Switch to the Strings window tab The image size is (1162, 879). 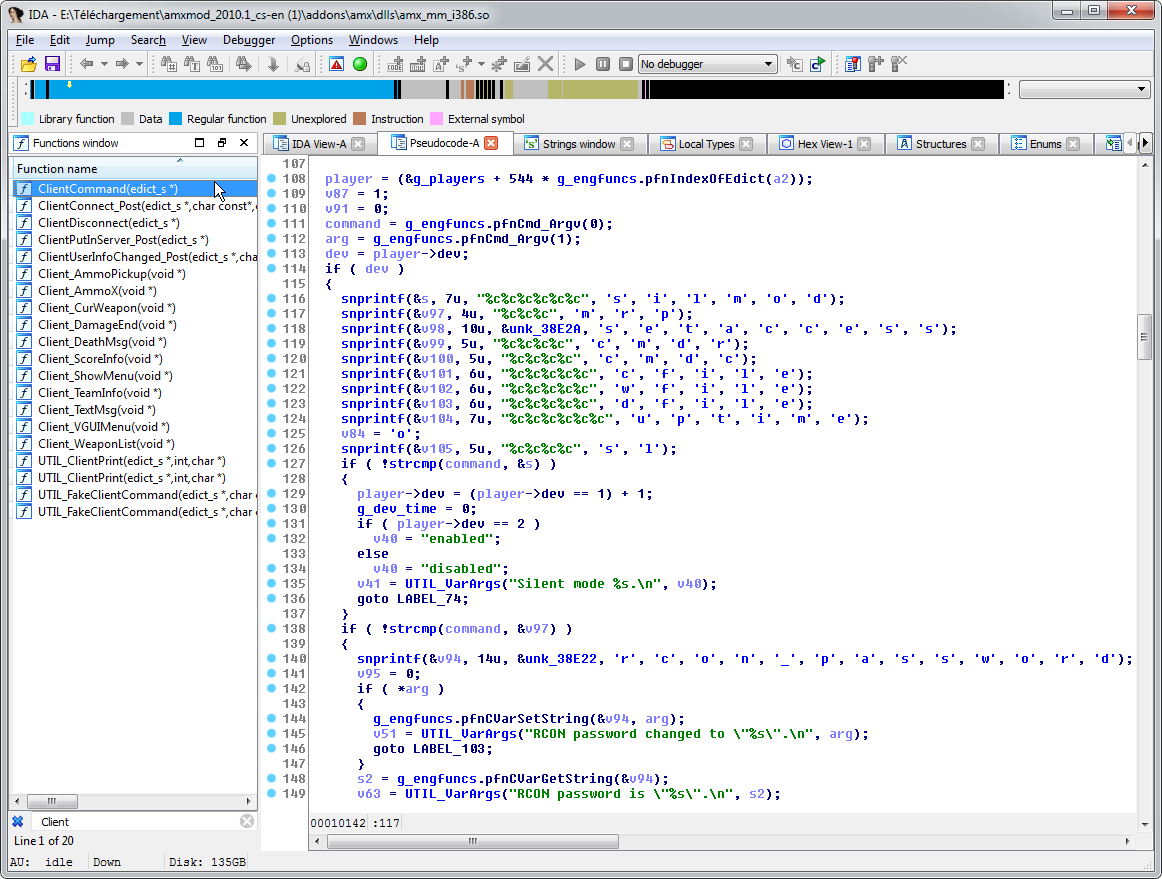(x=578, y=144)
